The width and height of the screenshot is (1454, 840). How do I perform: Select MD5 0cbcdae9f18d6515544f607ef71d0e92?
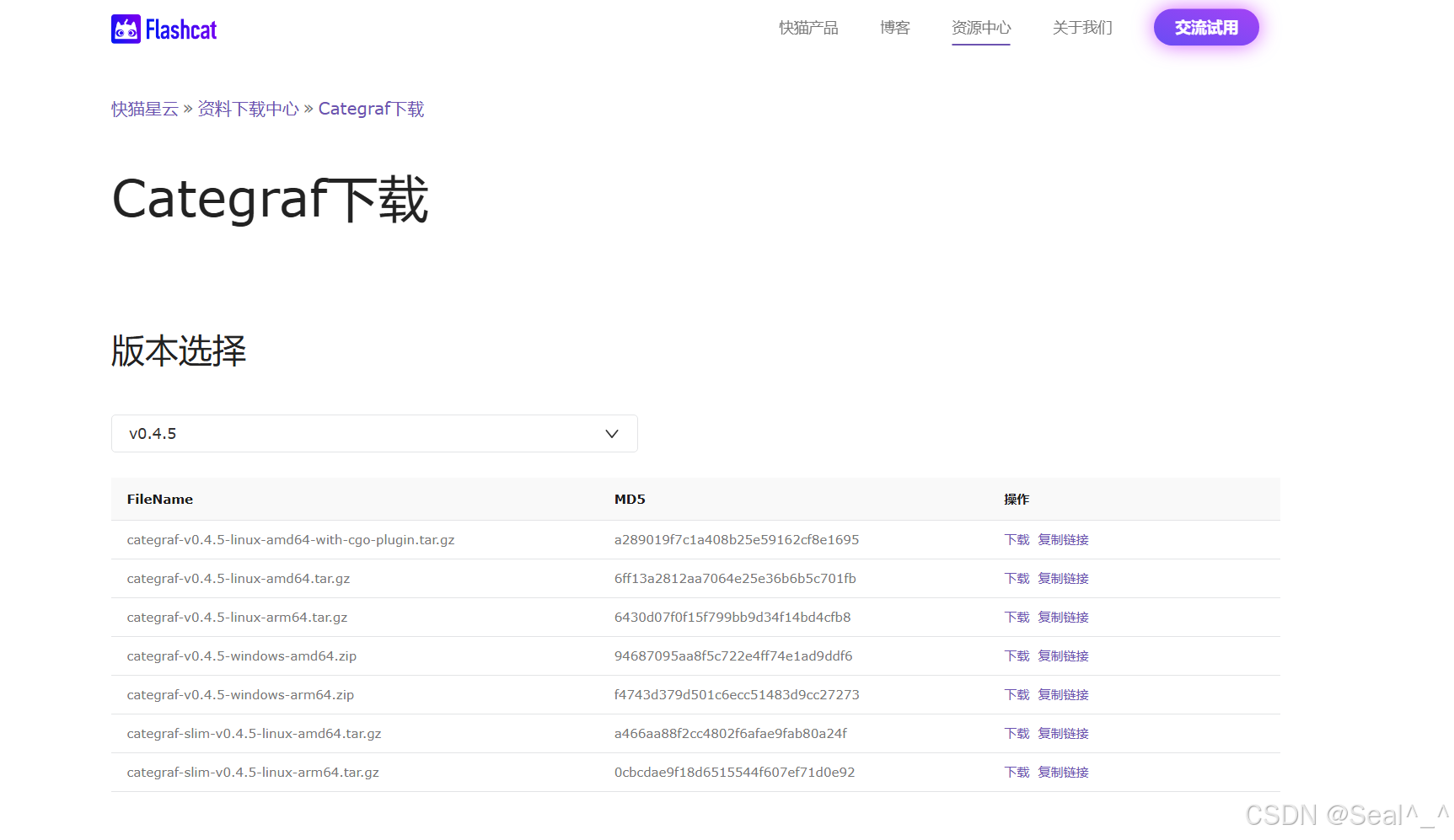click(x=734, y=772)
